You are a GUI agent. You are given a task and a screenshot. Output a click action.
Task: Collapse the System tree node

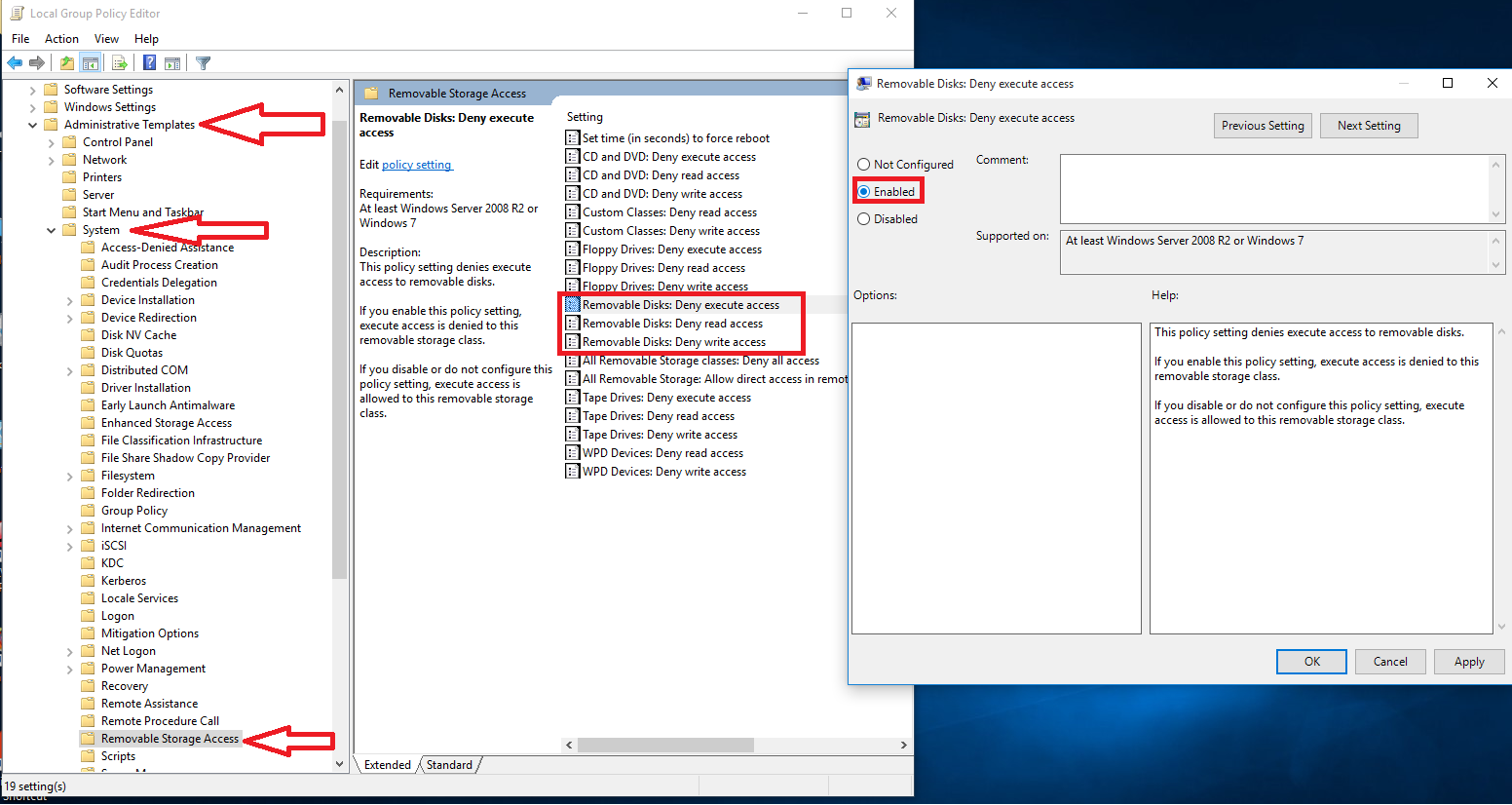click(x=51, y=230)
